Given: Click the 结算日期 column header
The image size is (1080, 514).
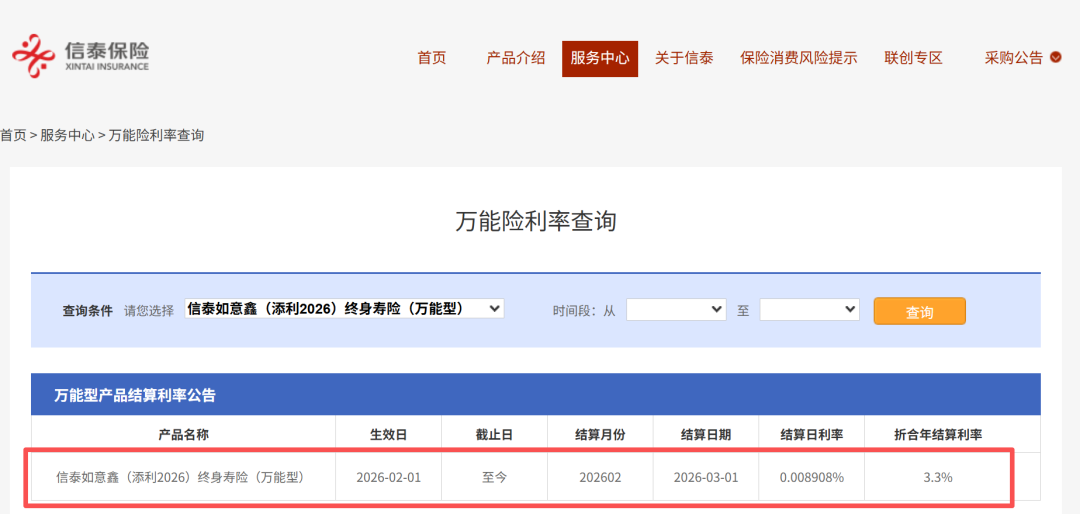Looking at the screenshot, I should [706, 434].
